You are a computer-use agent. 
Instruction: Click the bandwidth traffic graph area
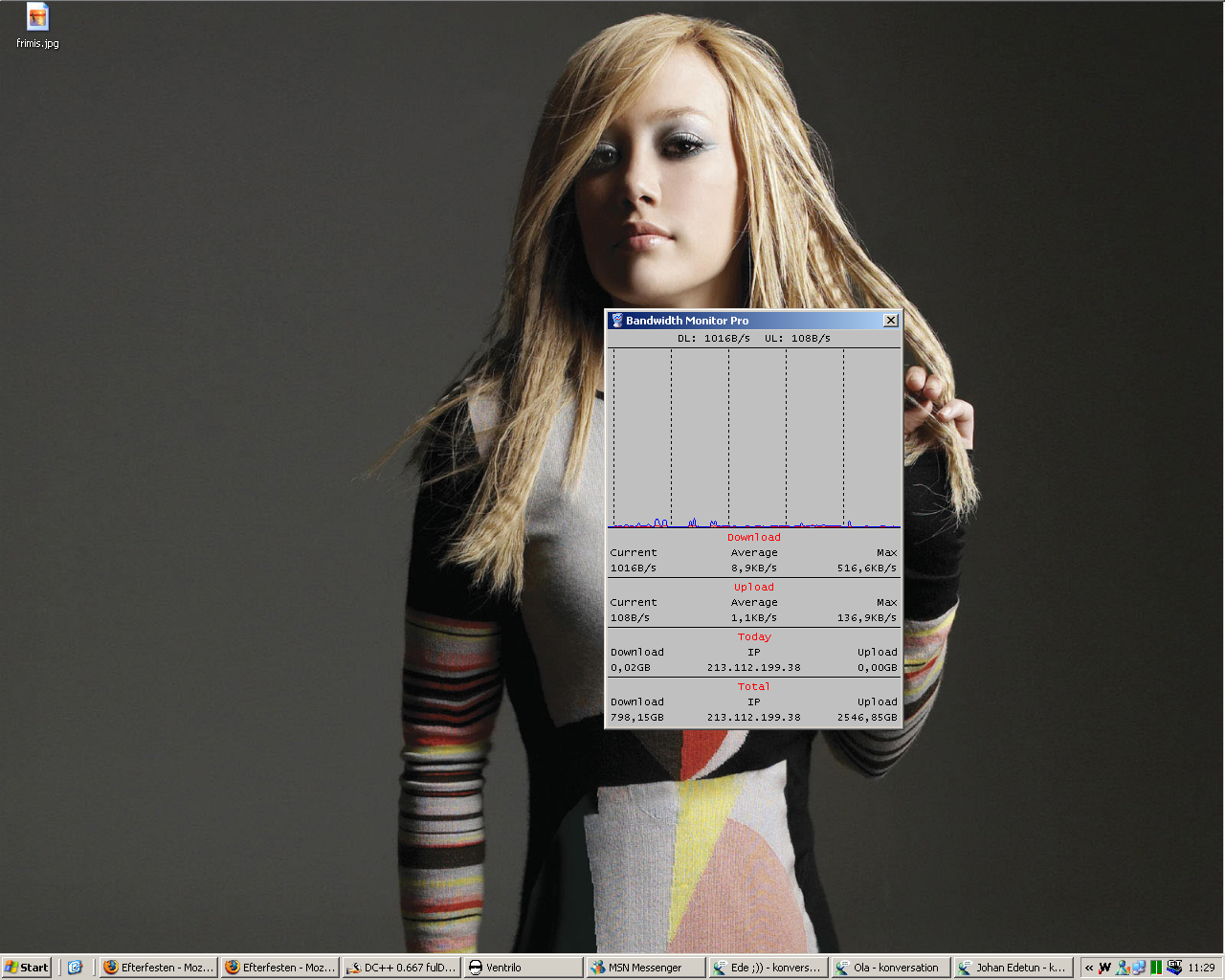[x=754, y=437]
